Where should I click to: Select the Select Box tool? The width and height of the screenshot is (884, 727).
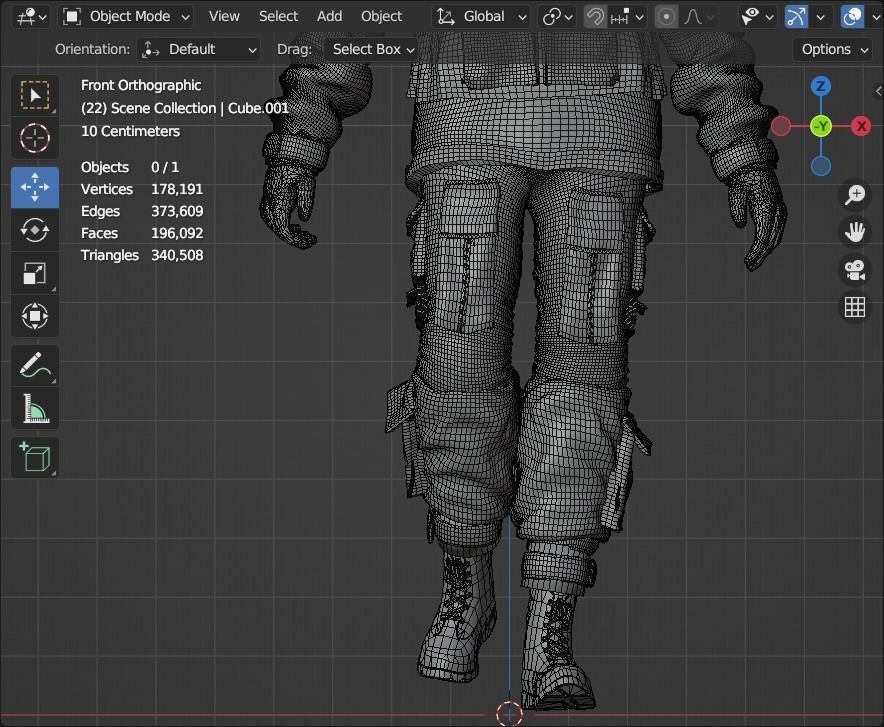35,95
